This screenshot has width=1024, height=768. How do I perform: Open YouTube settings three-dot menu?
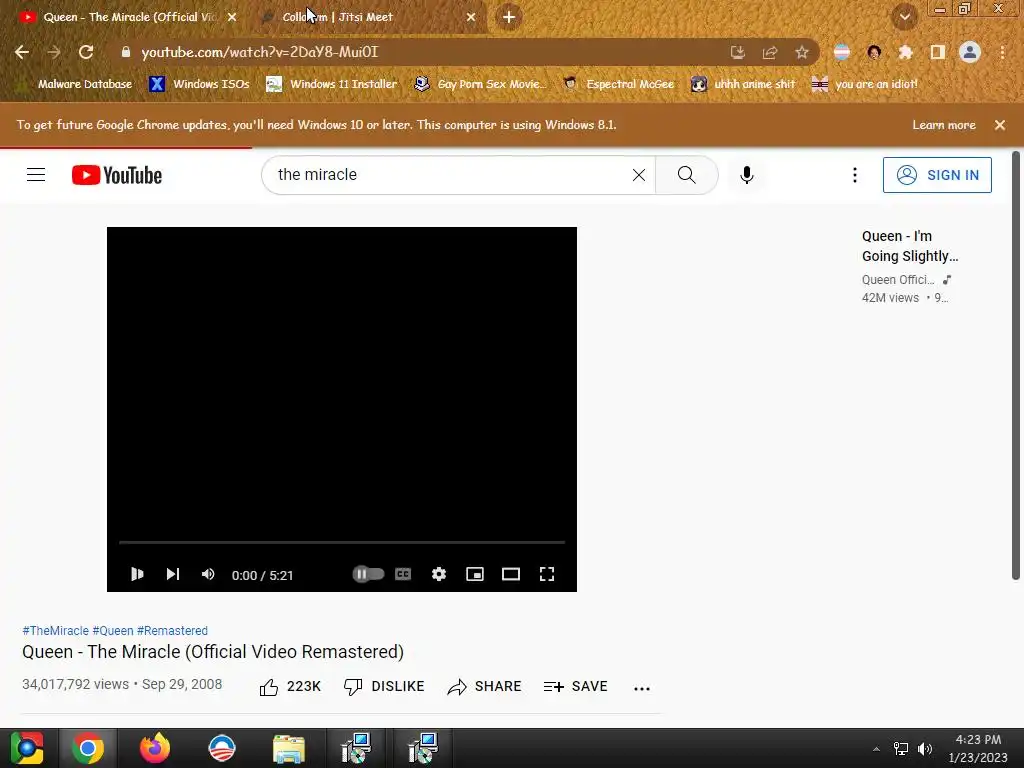pos(854,175)
